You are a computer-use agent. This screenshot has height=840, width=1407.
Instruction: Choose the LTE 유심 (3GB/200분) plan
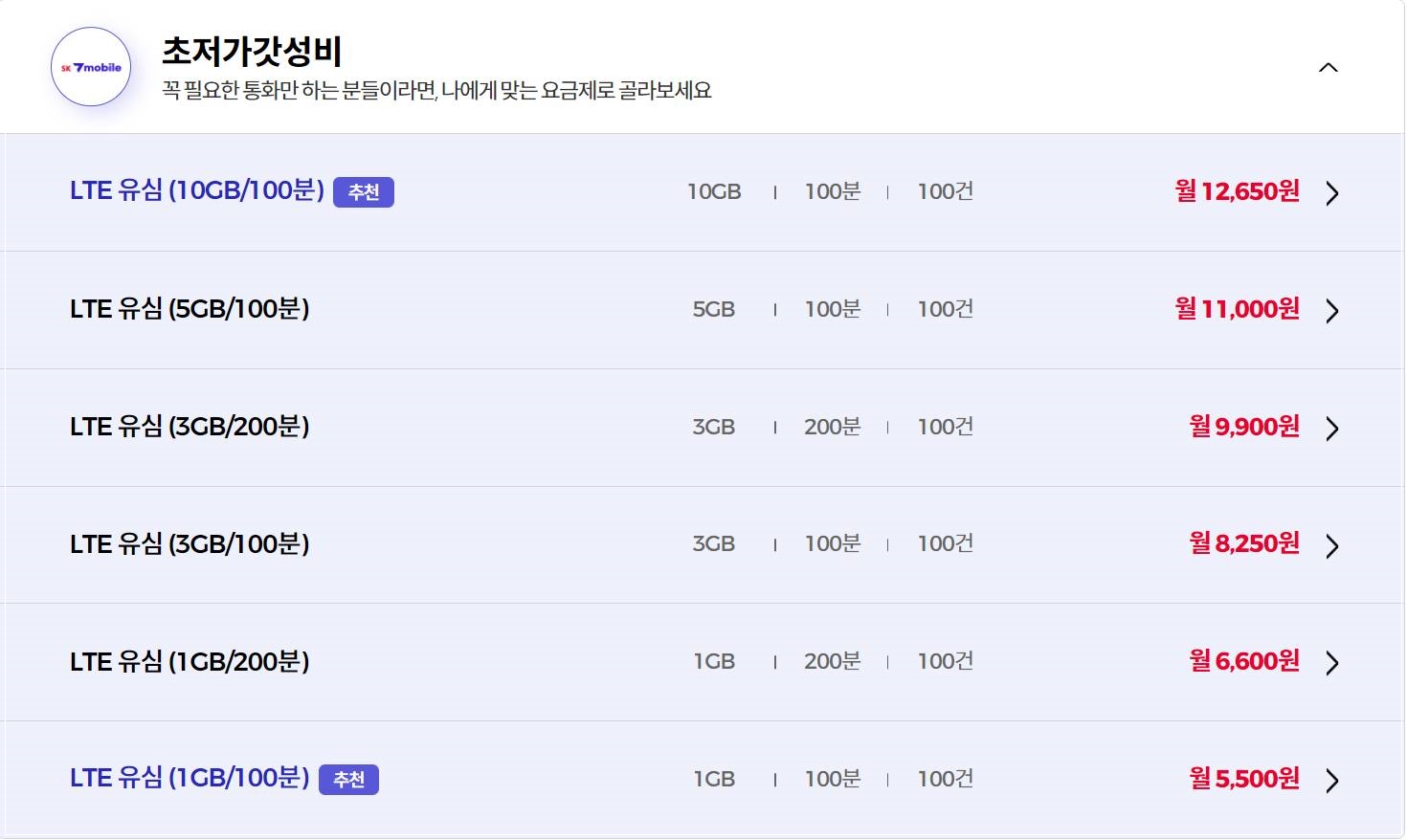point(190,427)
